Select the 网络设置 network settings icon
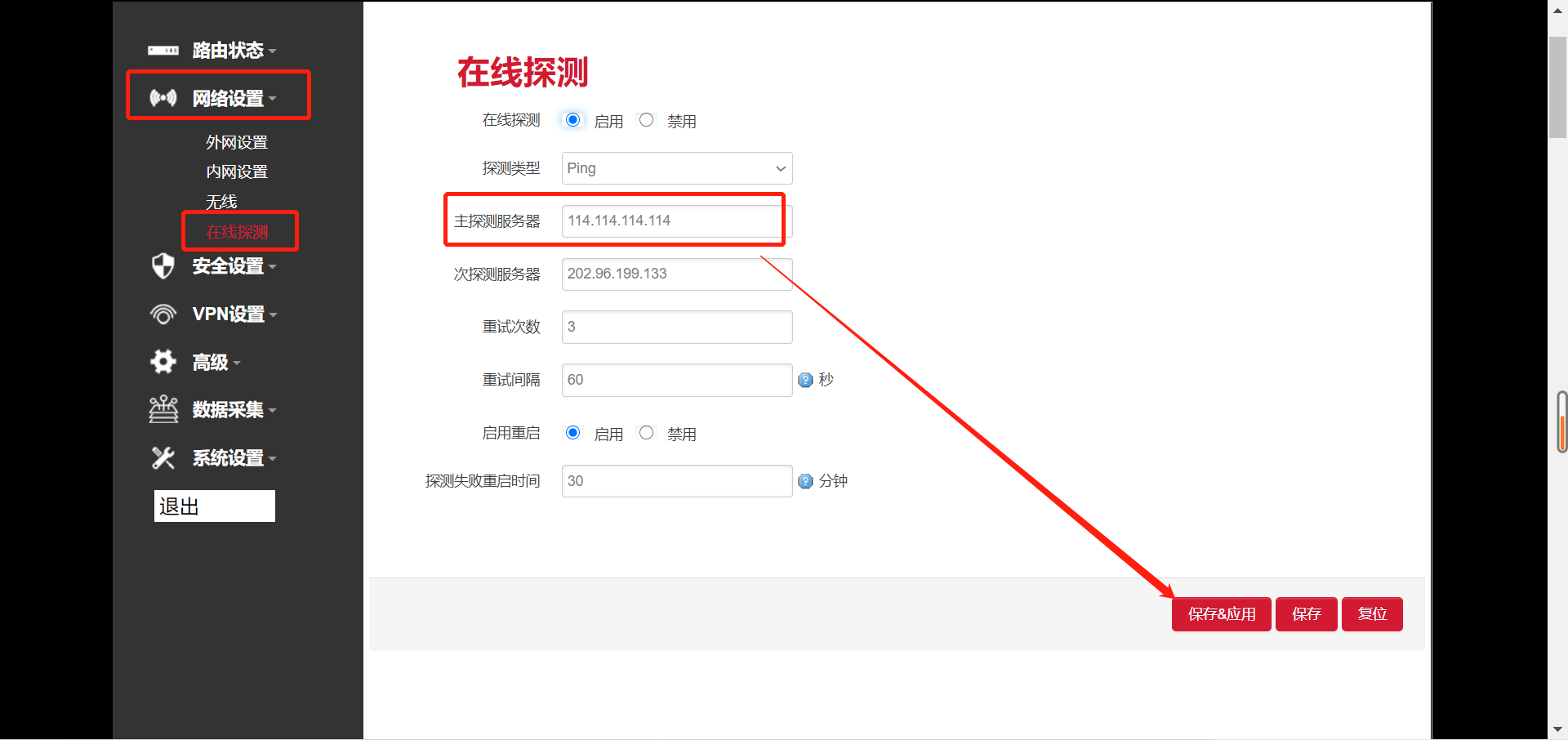Screen dimensions: 1568x740 163,97
